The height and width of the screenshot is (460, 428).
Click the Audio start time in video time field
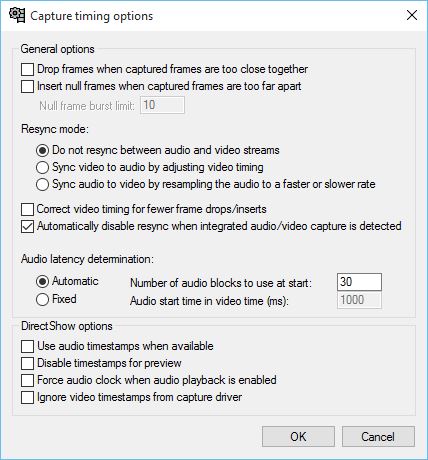pos(359,300)
